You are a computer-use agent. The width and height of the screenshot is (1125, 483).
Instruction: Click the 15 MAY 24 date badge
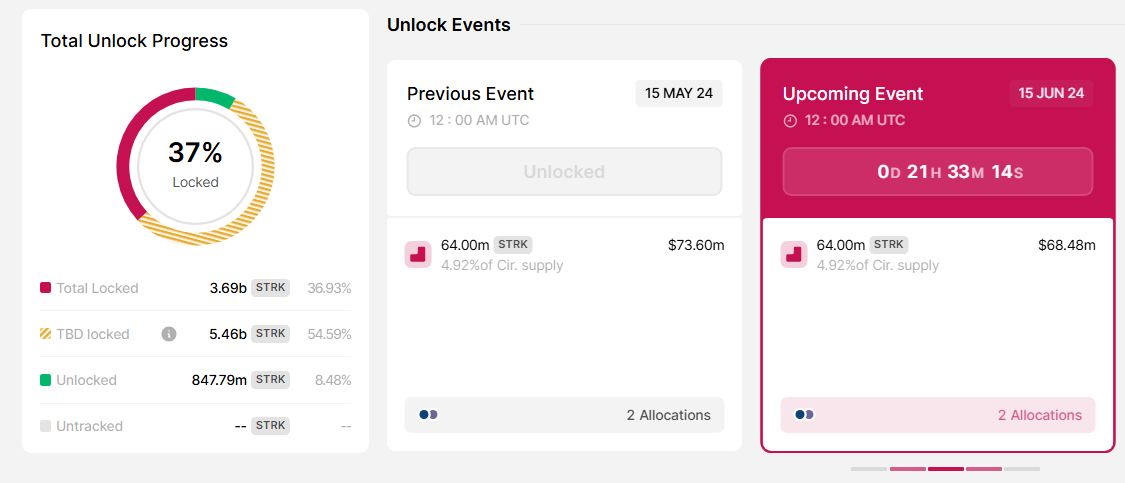[679, 93]
